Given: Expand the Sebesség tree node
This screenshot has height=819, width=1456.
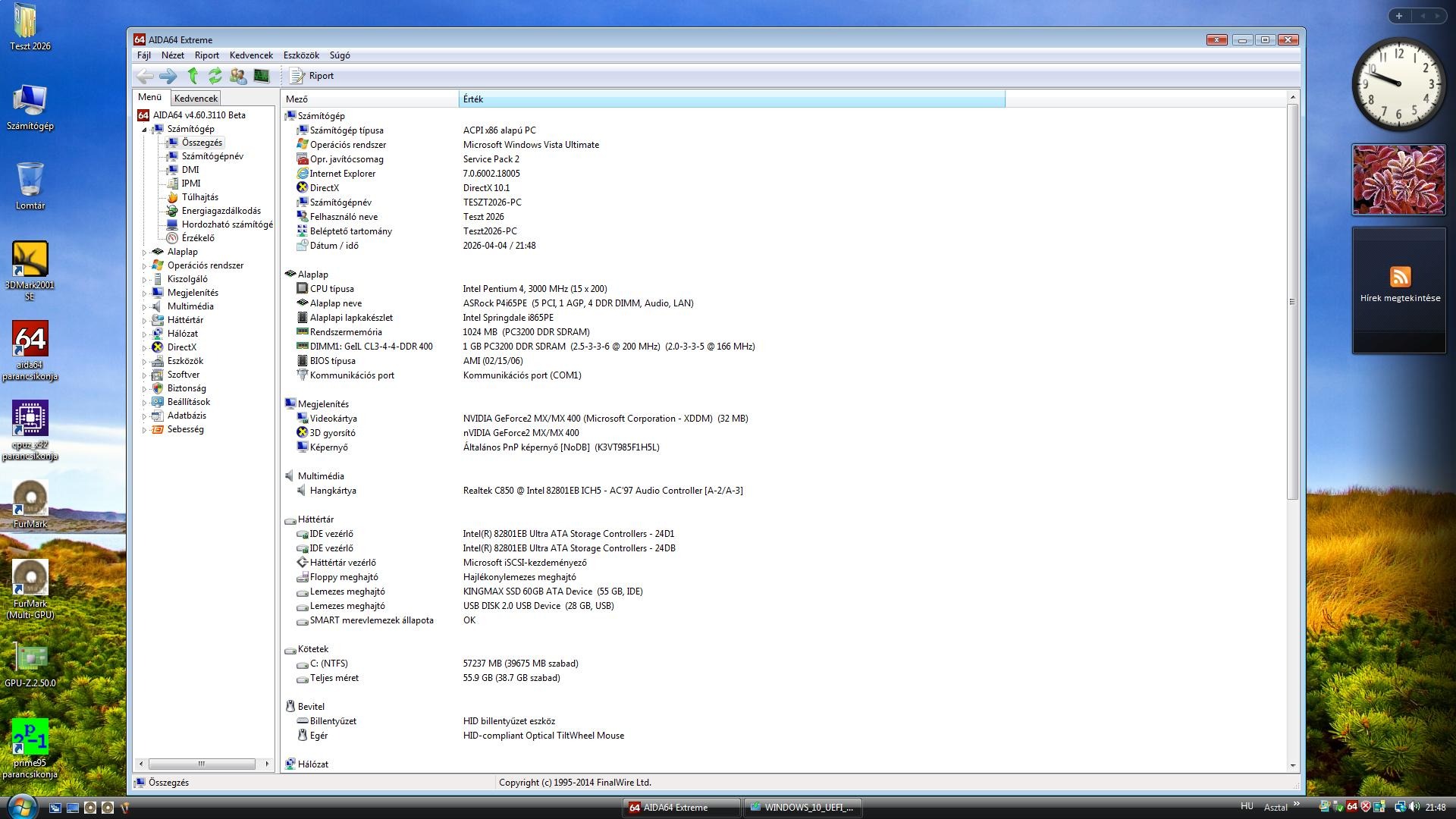Looking at the screenshot, I should 144,430.
